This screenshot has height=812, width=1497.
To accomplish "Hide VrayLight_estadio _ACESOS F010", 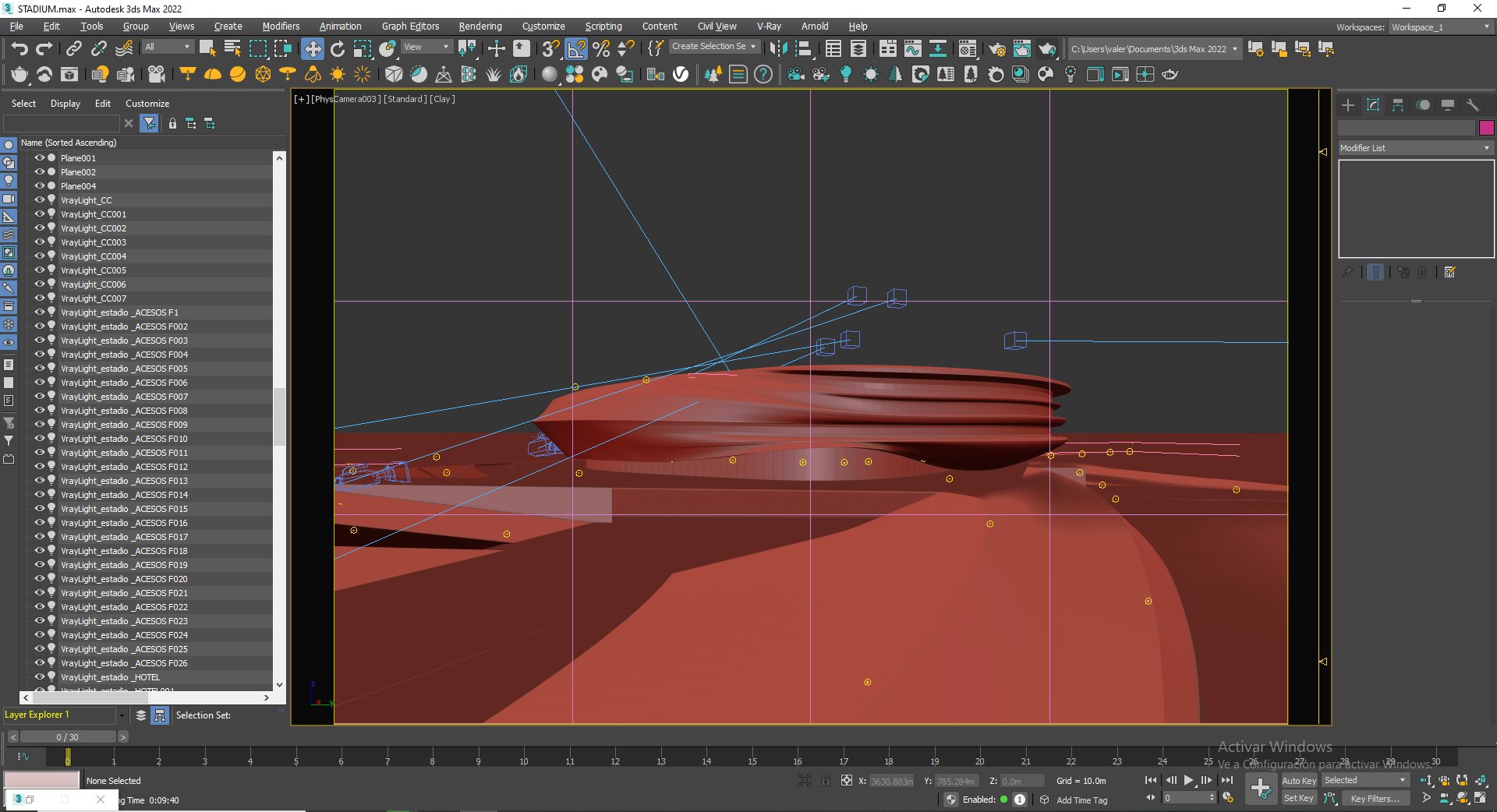I will 40,438.
